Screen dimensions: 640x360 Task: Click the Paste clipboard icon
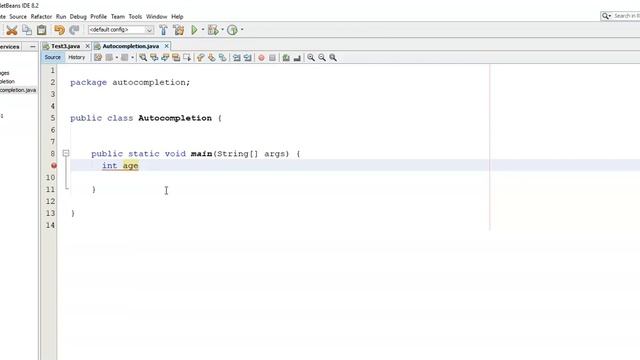[x=42, y=30]
